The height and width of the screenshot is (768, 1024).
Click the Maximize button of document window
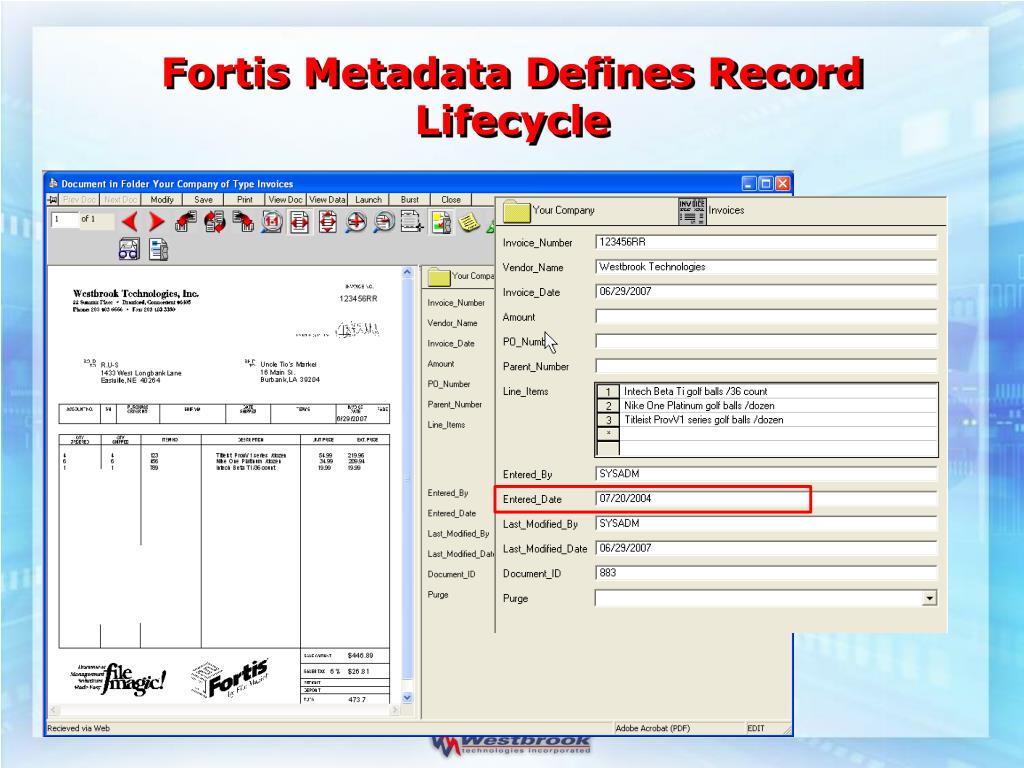766,184
